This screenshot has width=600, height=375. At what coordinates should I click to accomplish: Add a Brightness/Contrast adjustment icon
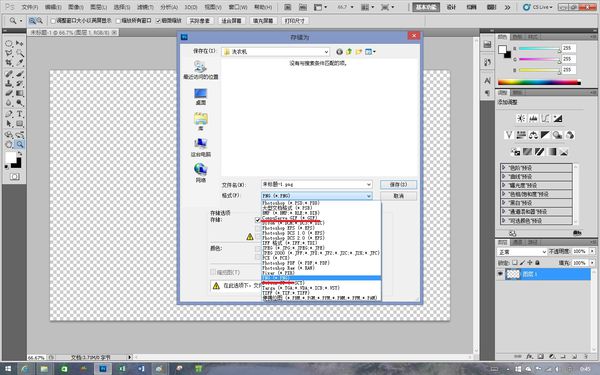pos(521,119)
